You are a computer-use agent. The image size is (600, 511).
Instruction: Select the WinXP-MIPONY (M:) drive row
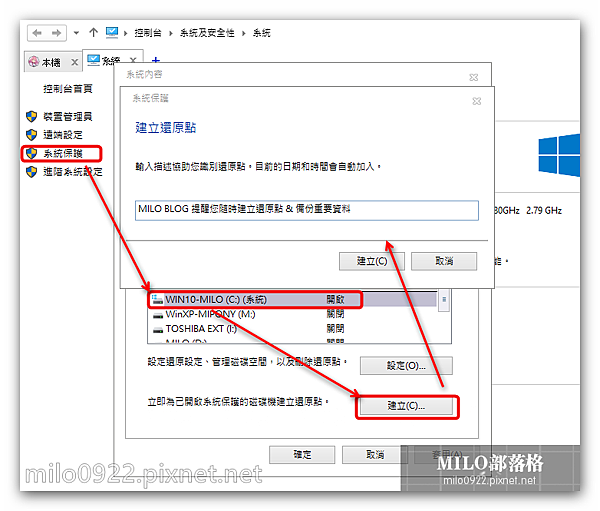click(x=293, y=314)
